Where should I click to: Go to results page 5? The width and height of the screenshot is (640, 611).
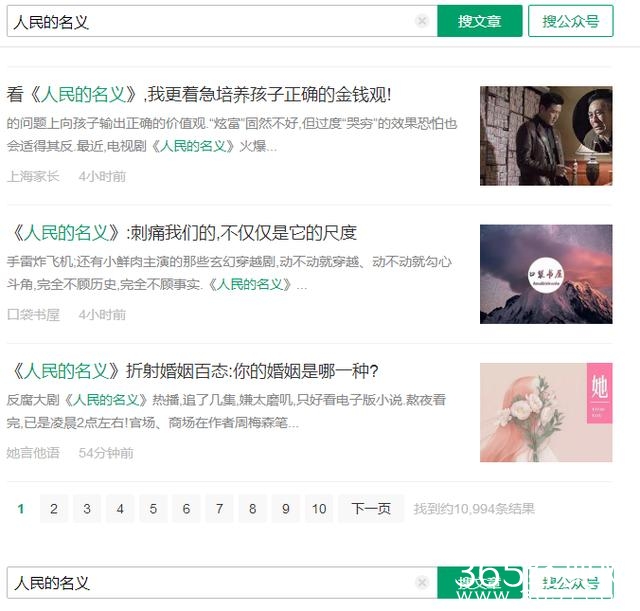153,509
